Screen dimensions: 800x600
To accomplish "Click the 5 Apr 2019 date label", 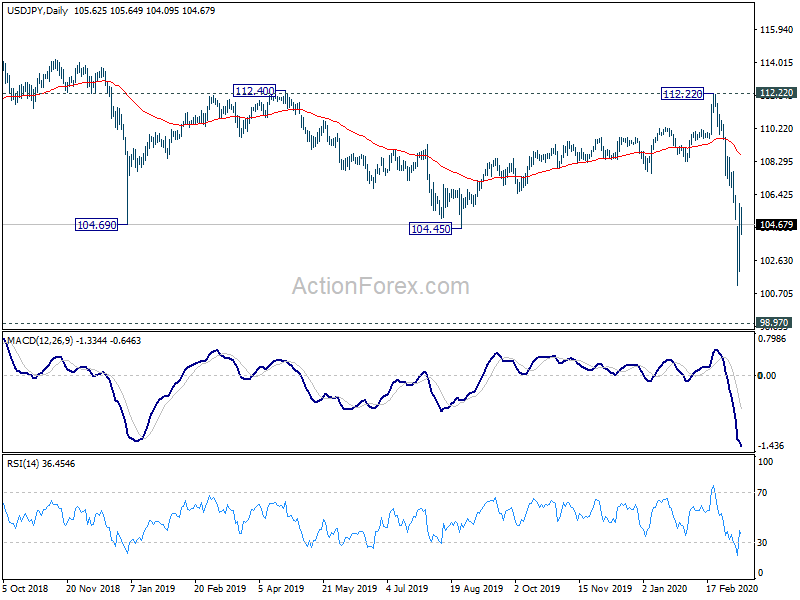I will point(281,589).
